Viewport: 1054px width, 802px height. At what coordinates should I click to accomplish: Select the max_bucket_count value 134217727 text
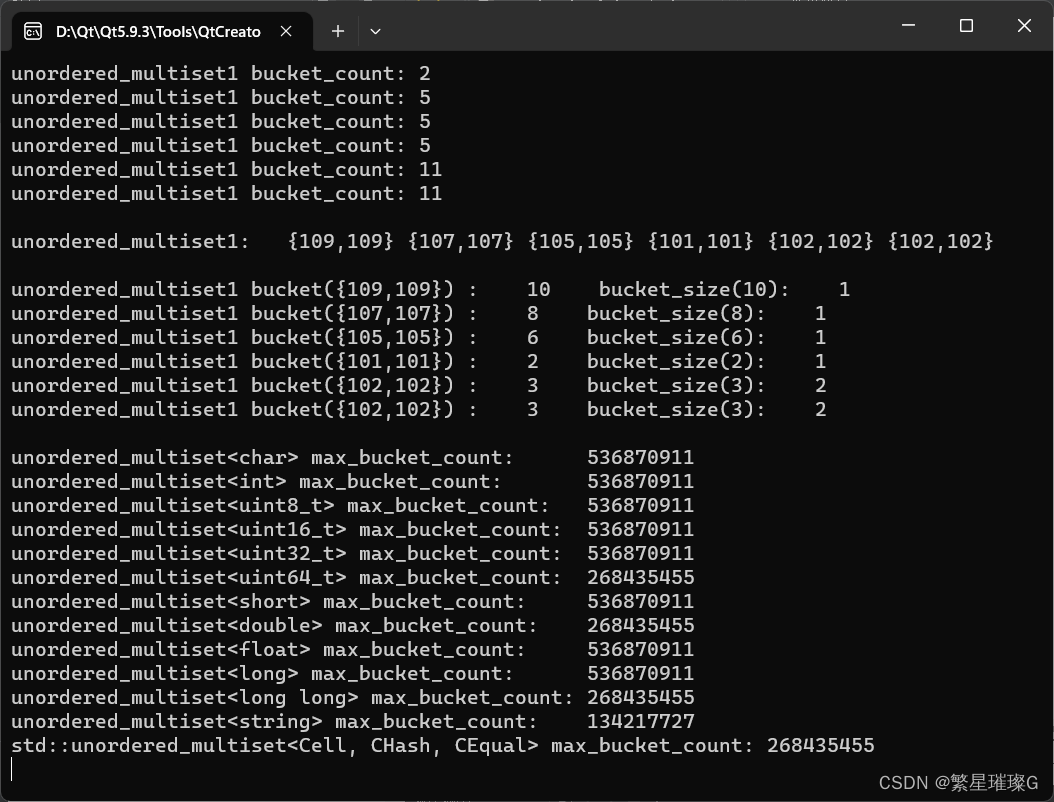coord(641,721)
